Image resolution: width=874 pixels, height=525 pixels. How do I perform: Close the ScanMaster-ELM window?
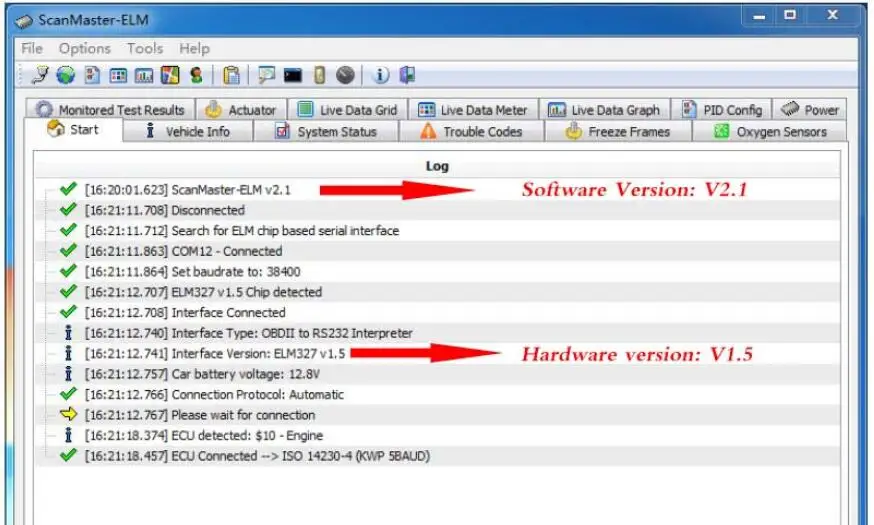(833, 16)
